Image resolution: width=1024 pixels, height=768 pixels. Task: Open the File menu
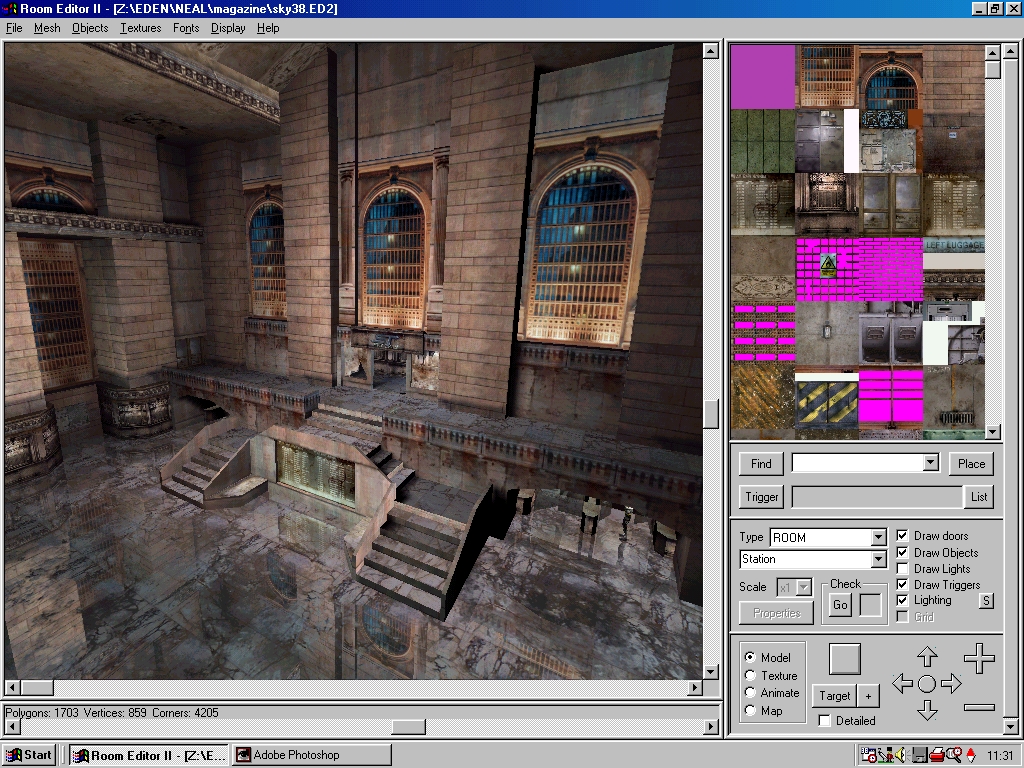coord(14,28)
